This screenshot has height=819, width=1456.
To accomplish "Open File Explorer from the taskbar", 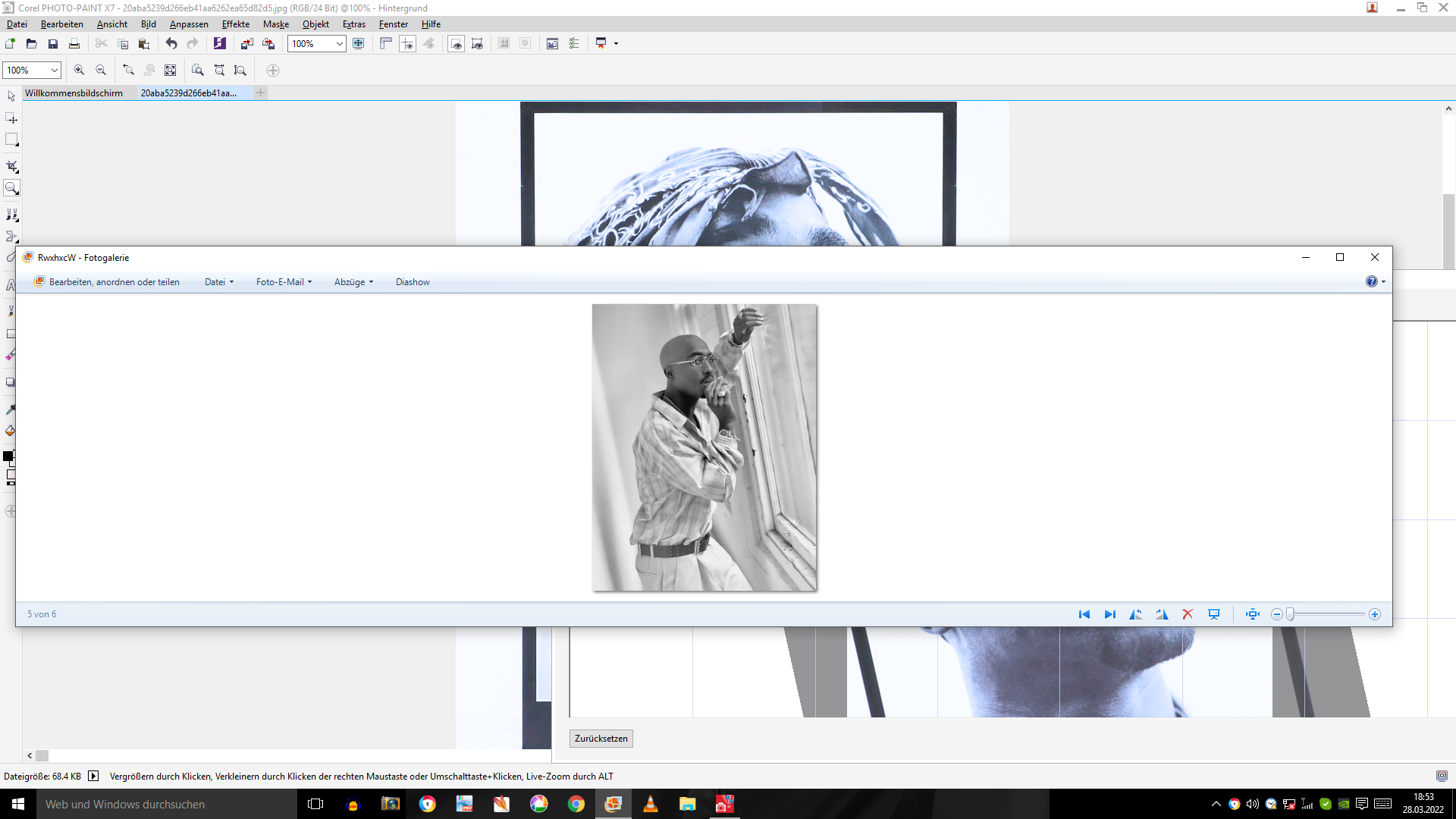I will [x=688, y=805].
